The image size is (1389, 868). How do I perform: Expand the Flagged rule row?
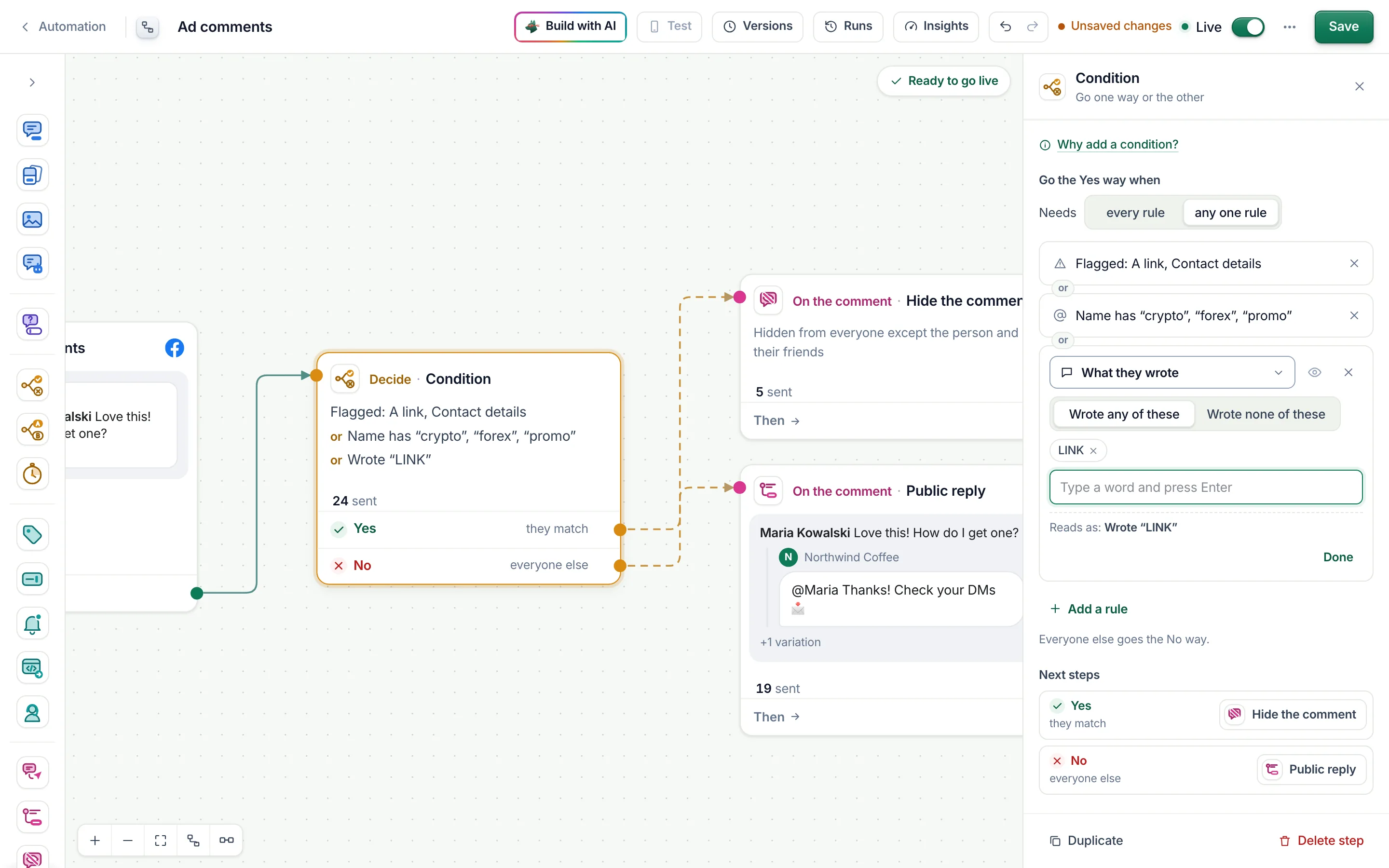click(x=1205, y=263)
